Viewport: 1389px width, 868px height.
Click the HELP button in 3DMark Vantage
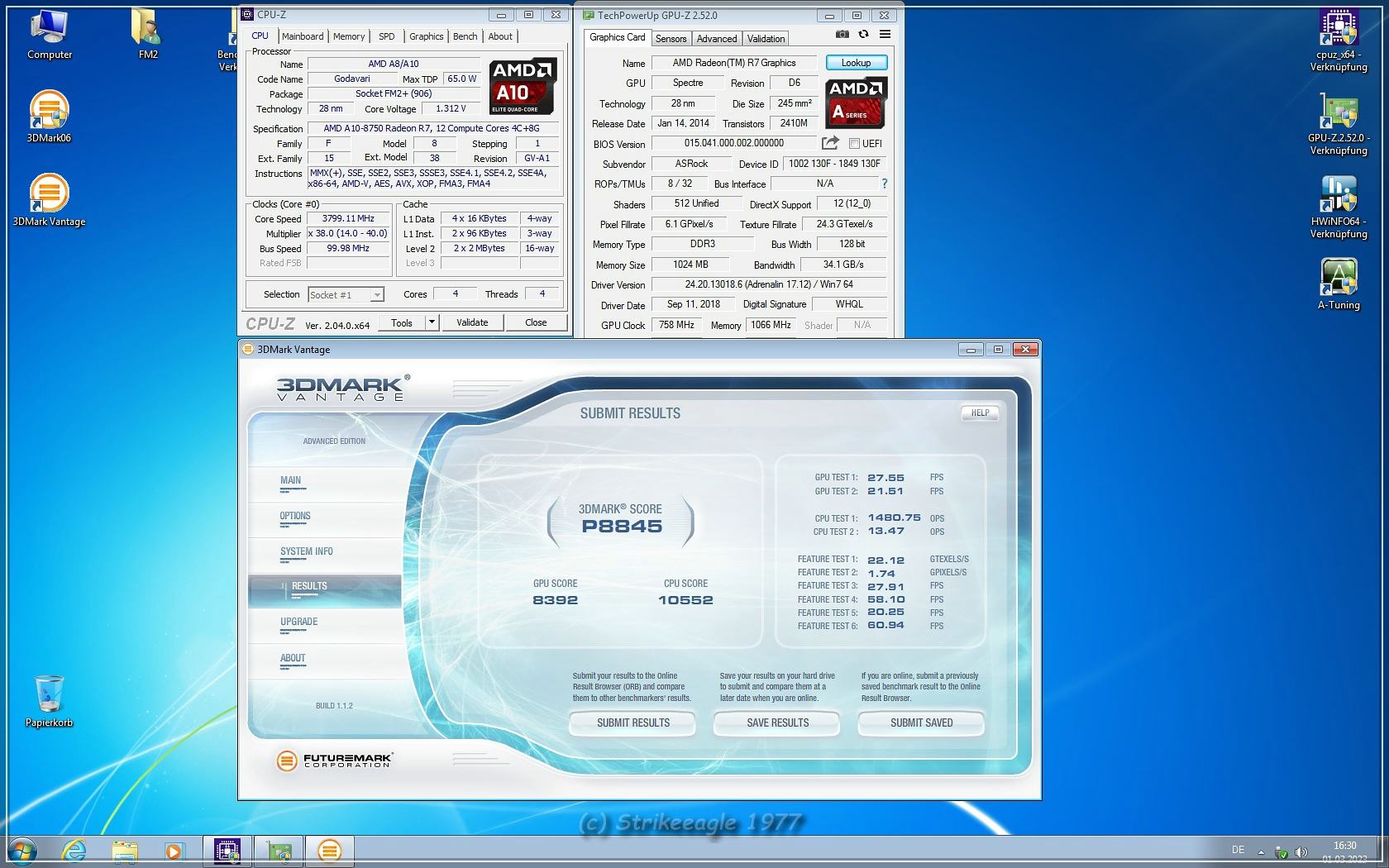(x=980, y=413)
